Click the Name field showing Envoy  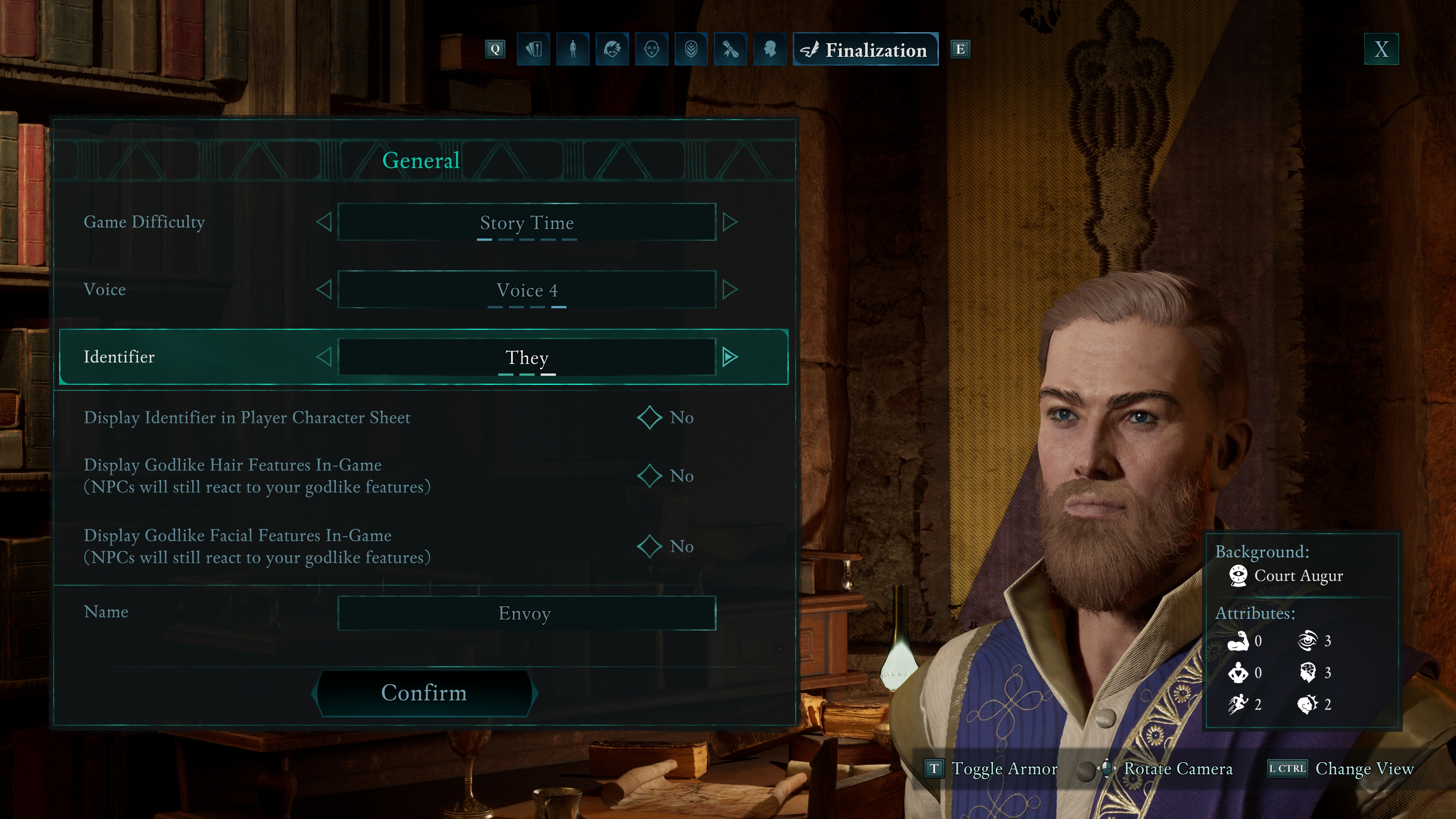[527, 613]
